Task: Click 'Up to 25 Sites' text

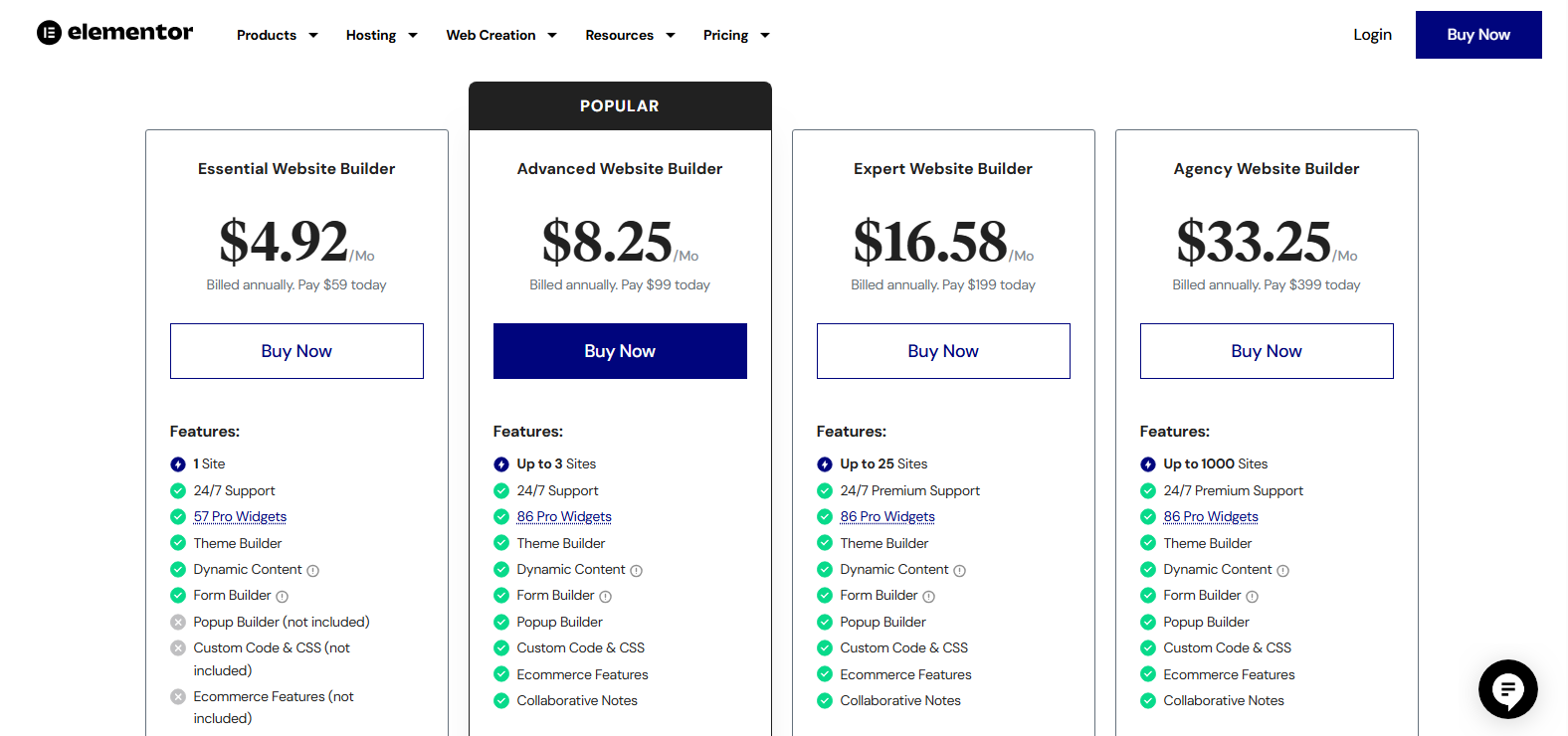Action: [883, 464]
